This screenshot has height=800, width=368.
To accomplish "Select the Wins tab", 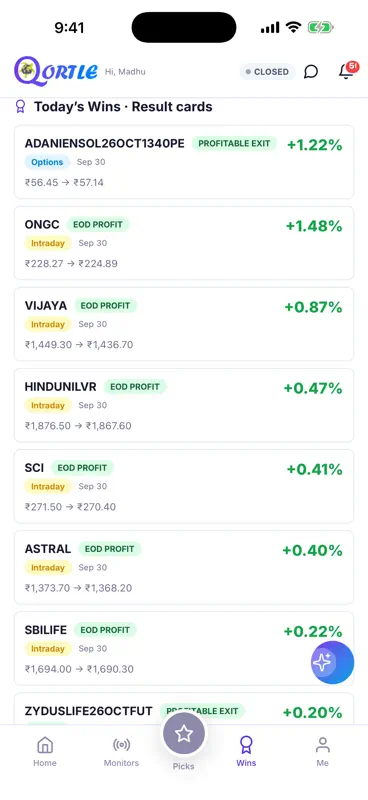I will 246,751.
